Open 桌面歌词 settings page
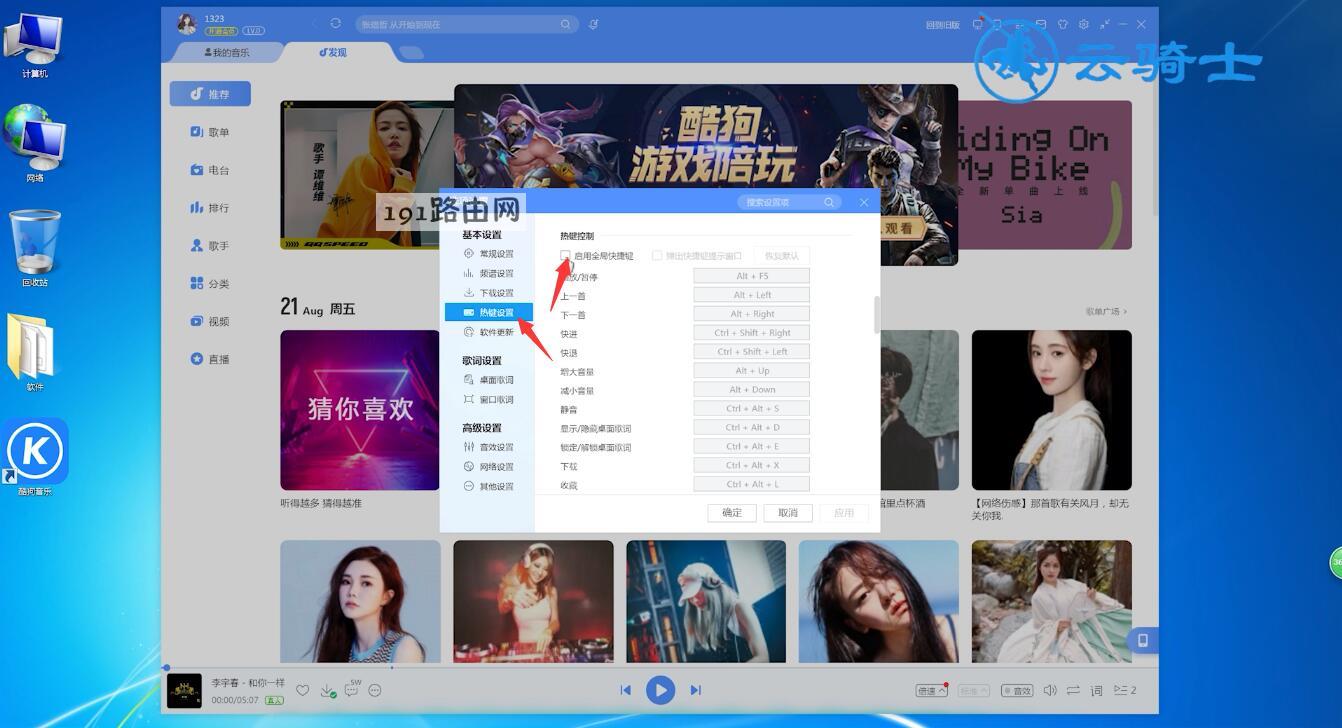 point(489,380)
